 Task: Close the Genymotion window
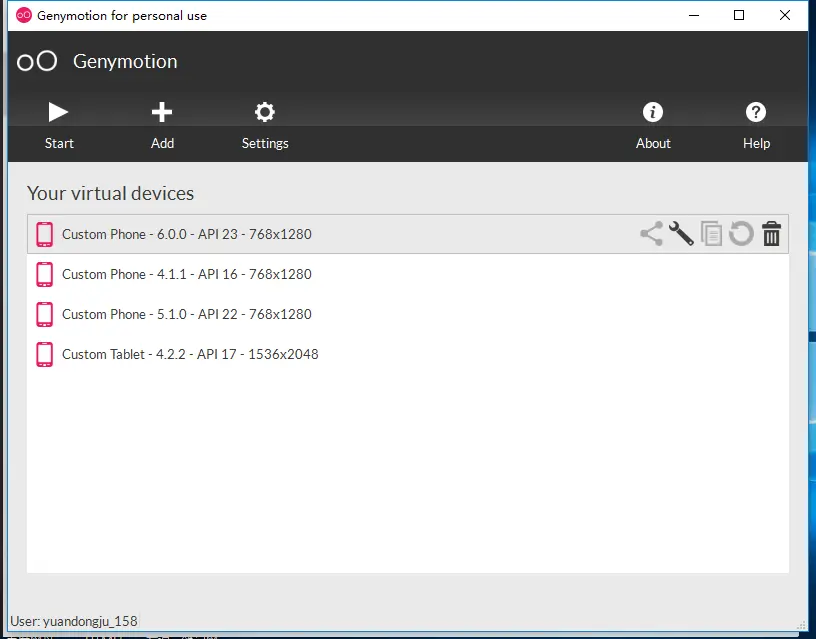pos(785,15)
